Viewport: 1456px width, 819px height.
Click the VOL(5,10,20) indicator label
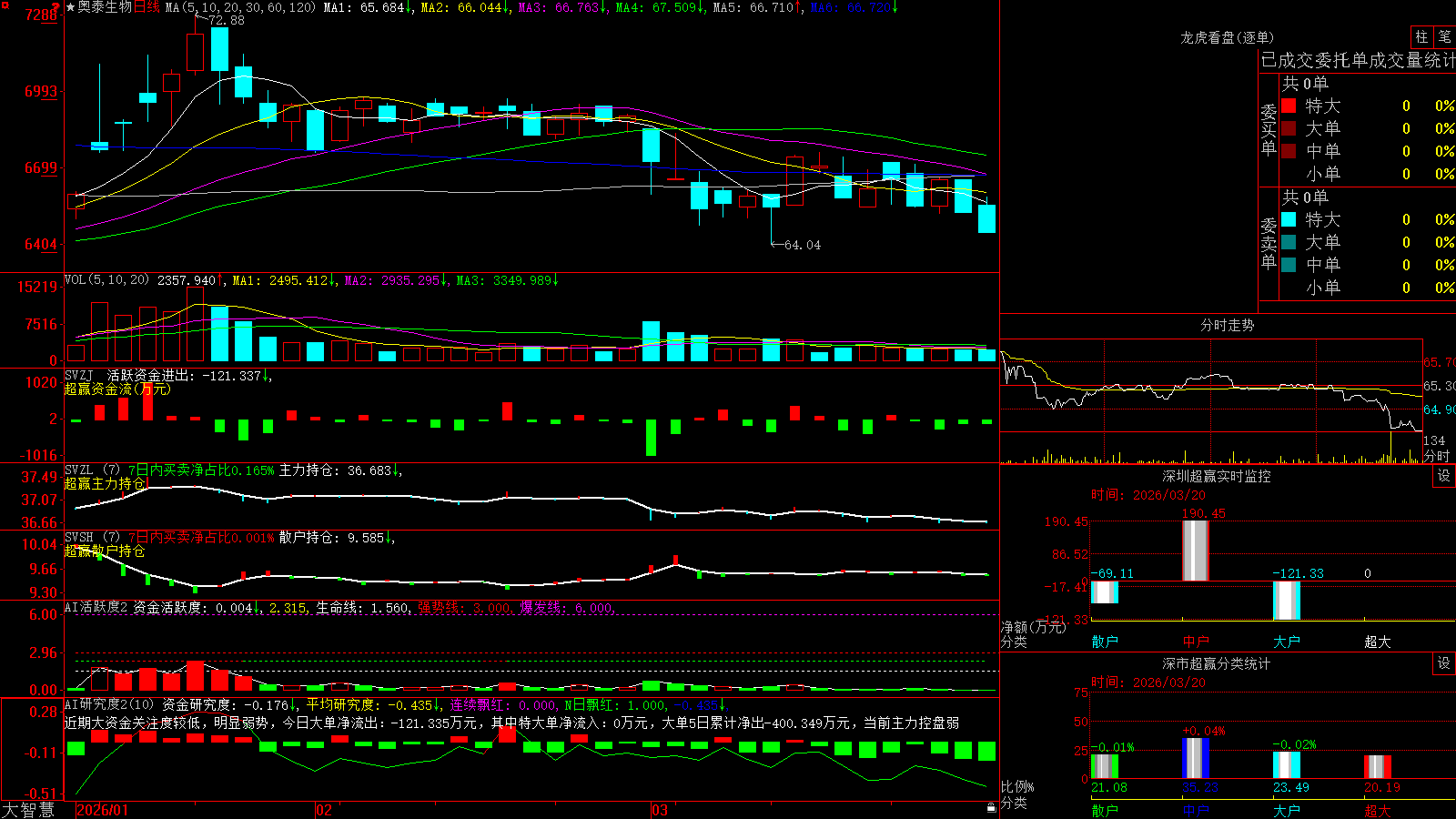coord(106,279)
